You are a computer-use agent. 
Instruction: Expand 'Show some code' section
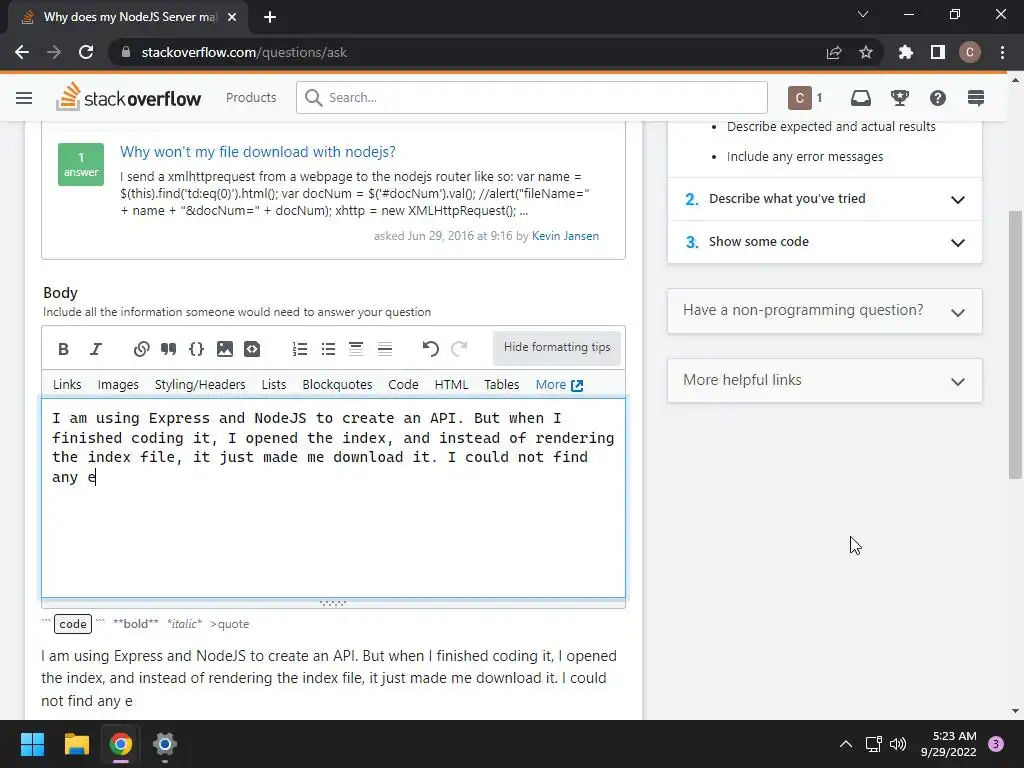pyautogui.click(x=825, y=242)
